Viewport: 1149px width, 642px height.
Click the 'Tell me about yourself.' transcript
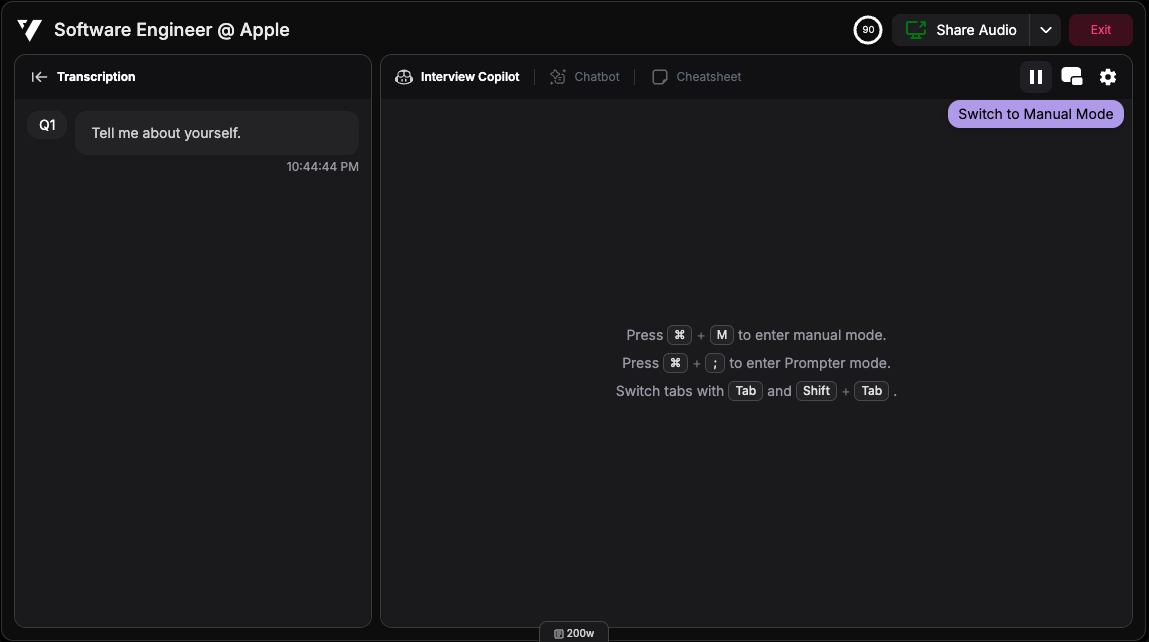click(x=217, y=133)
